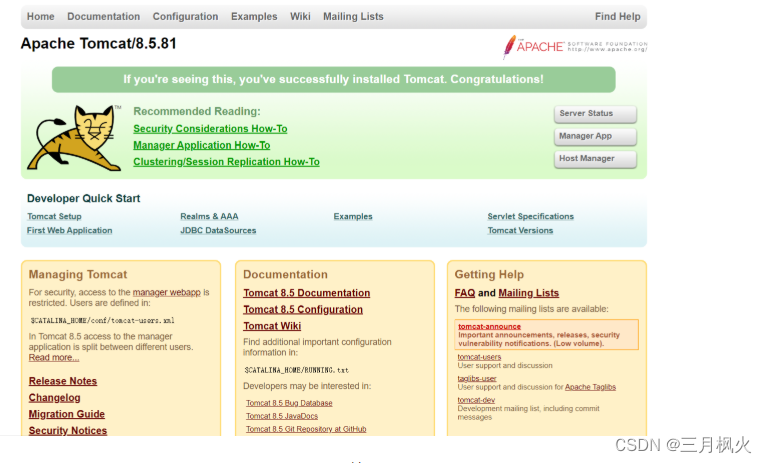Viewport: 767px width, 463px height.
Task: Open Wiki in the top navigation
Action: pos(300,17)
